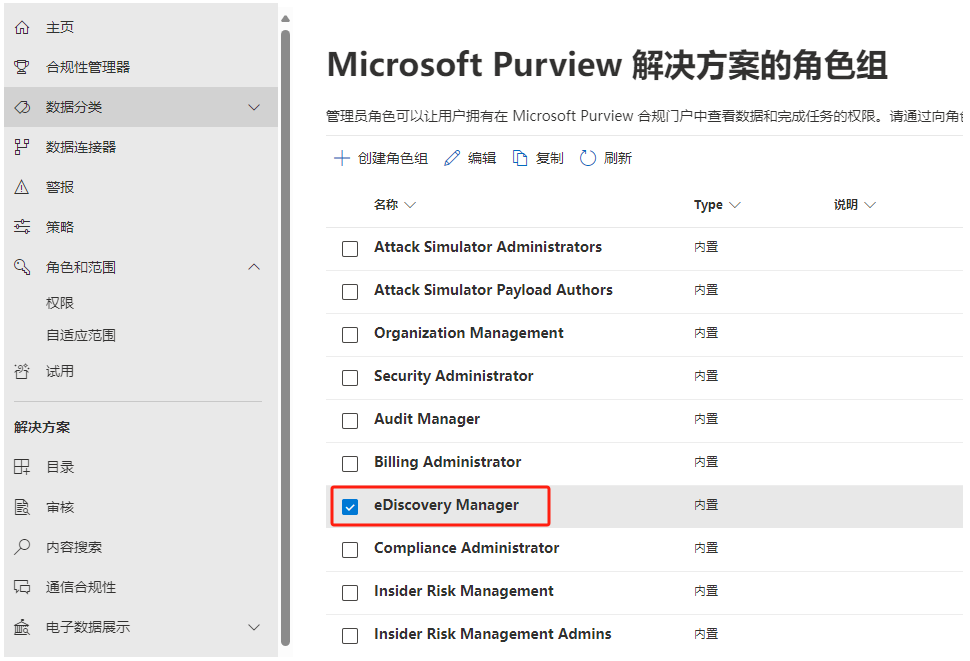Open the 说明 column sort dropdown
Viewport: 970px width, 661px height.
click(x=870, y=205)
